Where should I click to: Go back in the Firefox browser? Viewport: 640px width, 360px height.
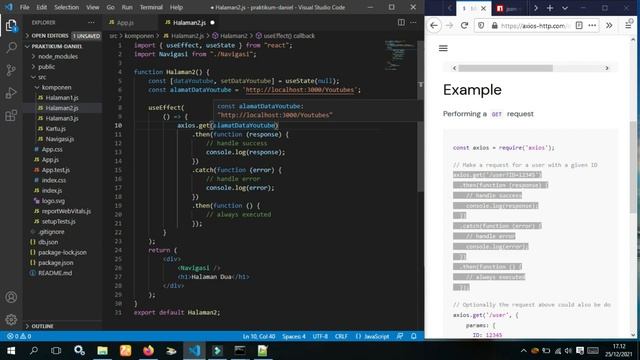point(434,26)
